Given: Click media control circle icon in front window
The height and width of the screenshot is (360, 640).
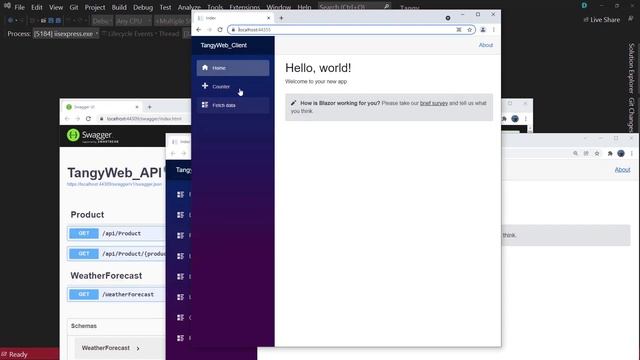Looking at the screenshot, I should click(448, 18).
